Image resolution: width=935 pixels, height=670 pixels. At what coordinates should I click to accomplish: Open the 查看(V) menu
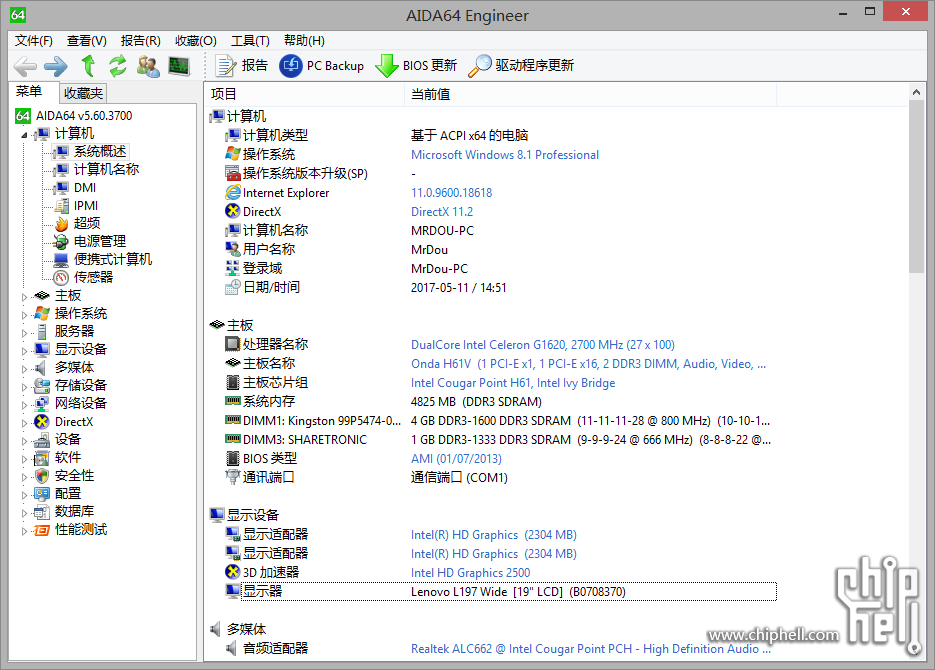pos(86,41)
